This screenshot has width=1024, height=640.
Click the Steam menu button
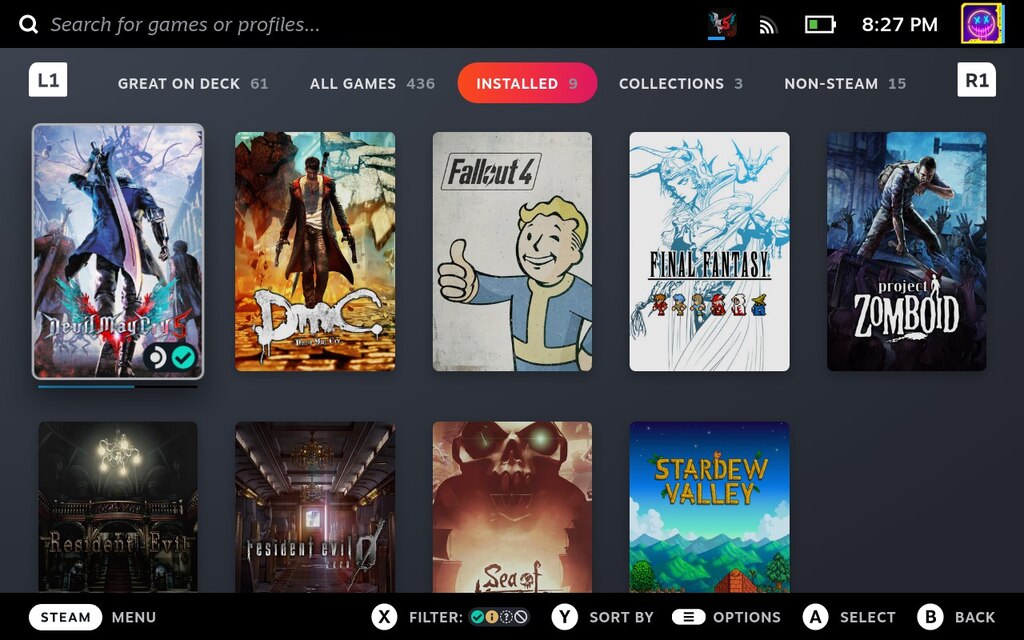65,617
